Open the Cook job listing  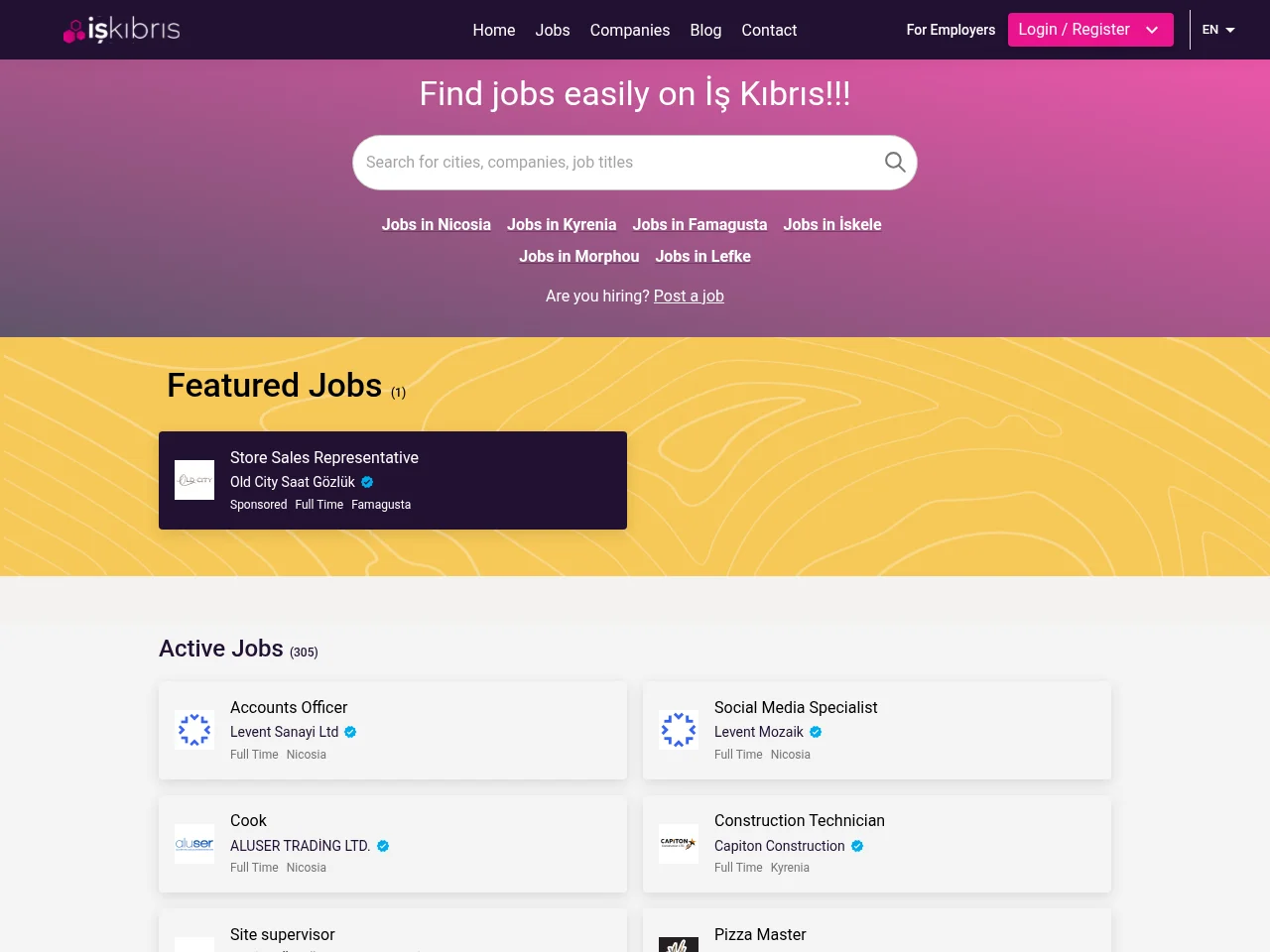(x=248, y=820)
